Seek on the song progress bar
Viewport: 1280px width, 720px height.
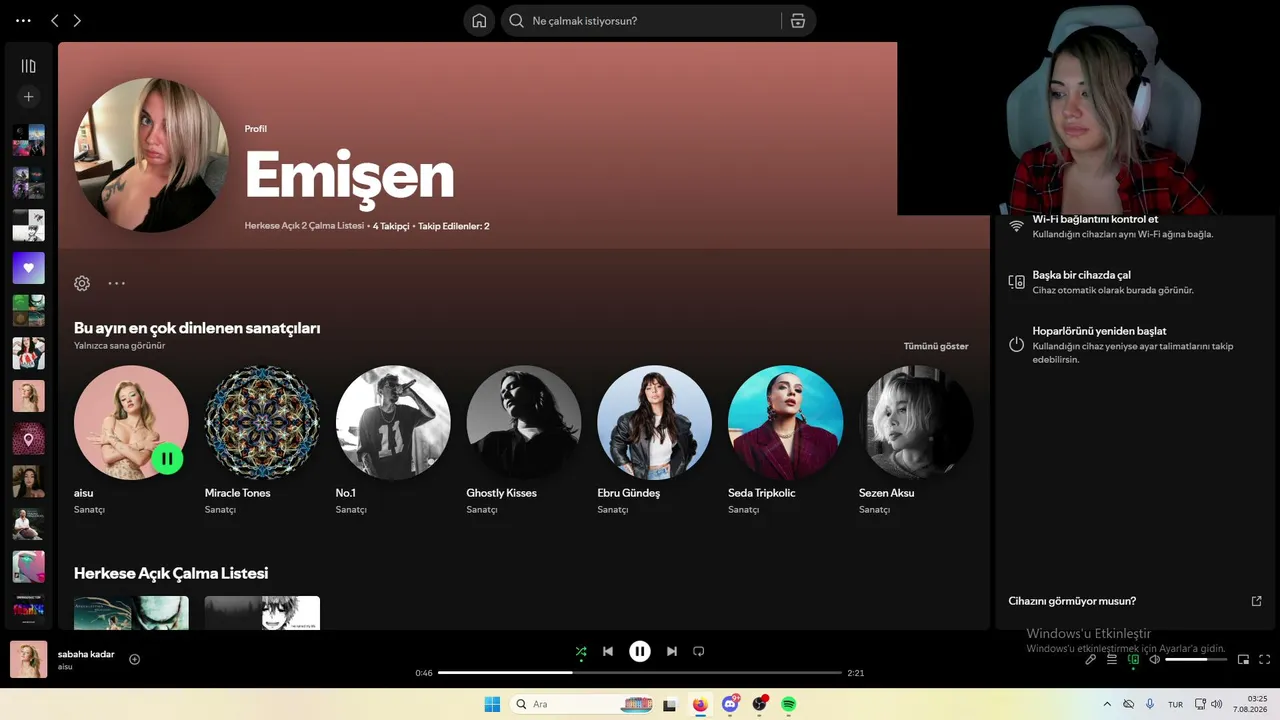click(640, 673)
